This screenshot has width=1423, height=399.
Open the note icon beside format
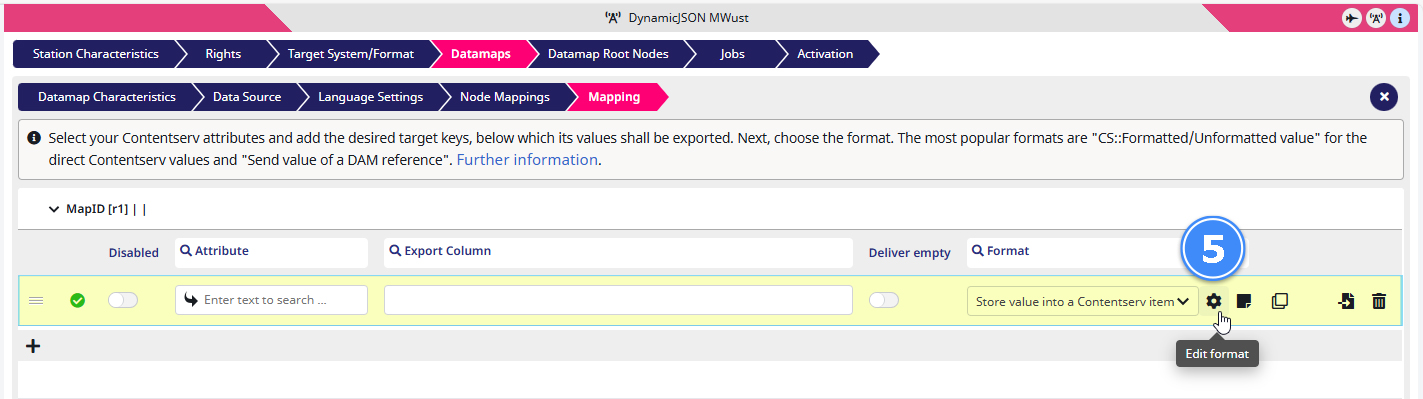1244,301
